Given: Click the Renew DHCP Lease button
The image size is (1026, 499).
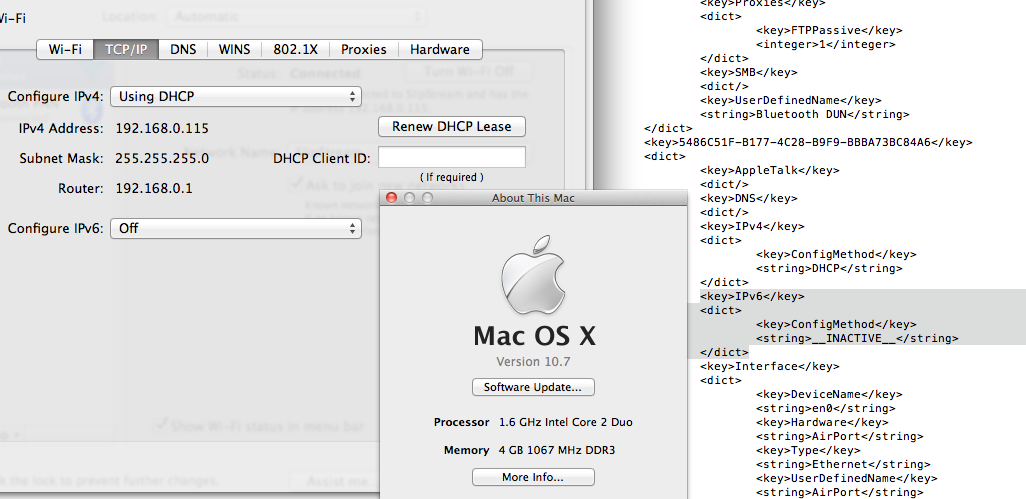Looking at the screenshot, I should click(451, 127).
